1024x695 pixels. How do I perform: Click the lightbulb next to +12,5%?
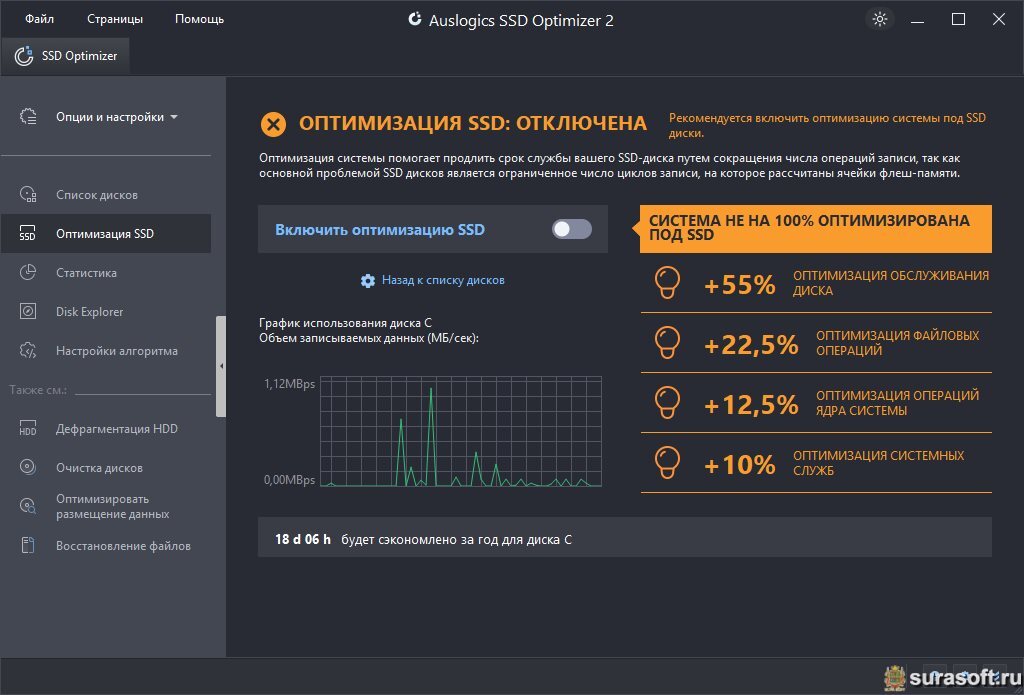[x=667, y=403]
